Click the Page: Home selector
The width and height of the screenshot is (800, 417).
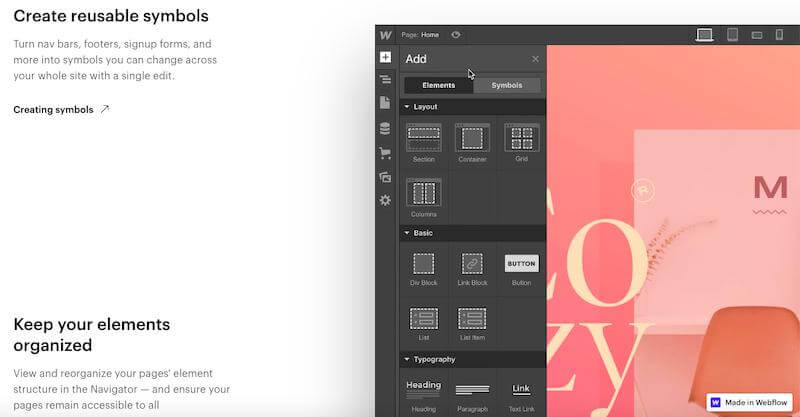[420, 35]
